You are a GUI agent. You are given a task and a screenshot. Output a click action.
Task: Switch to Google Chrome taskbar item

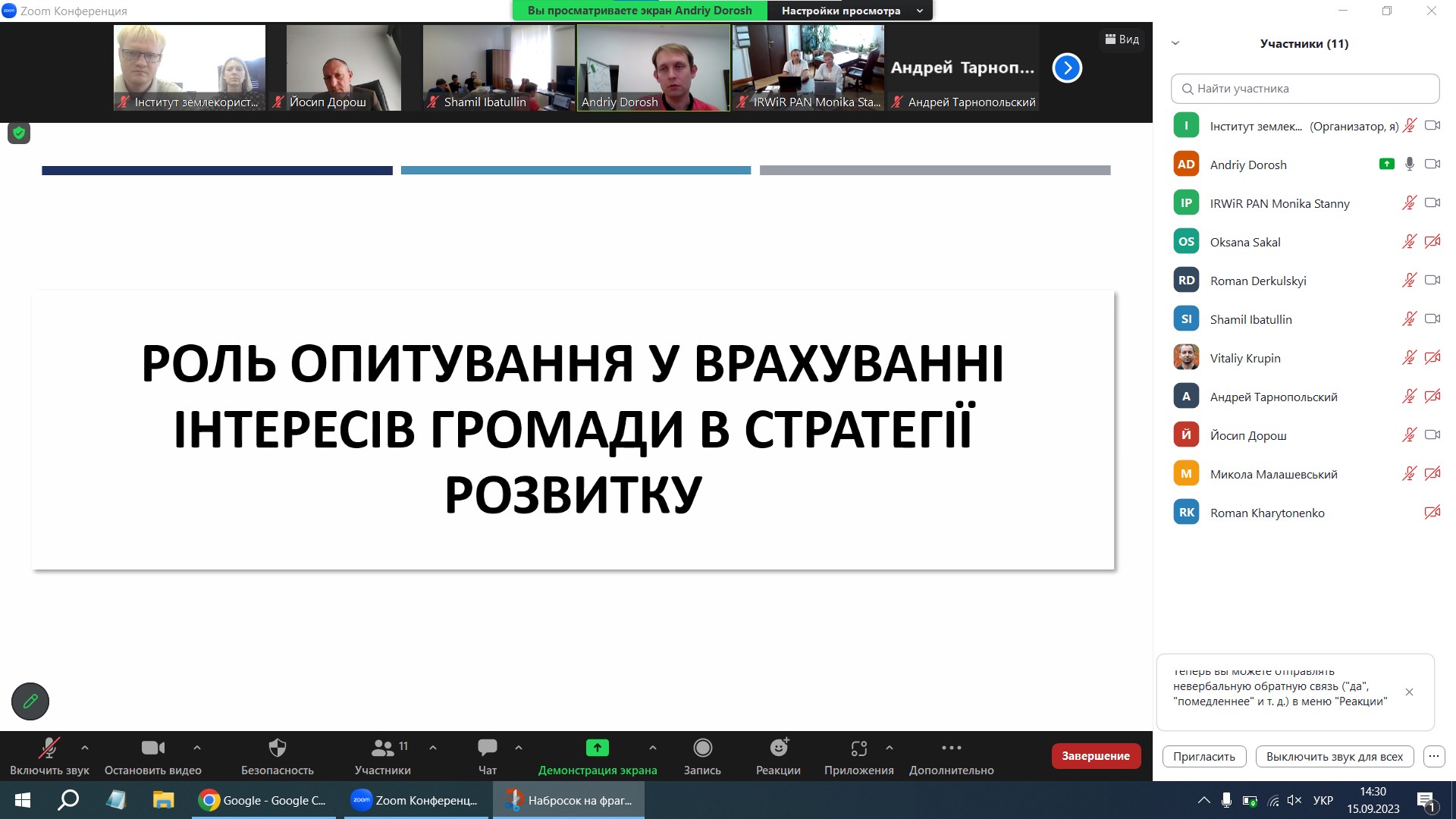click(x=263, y=800)
